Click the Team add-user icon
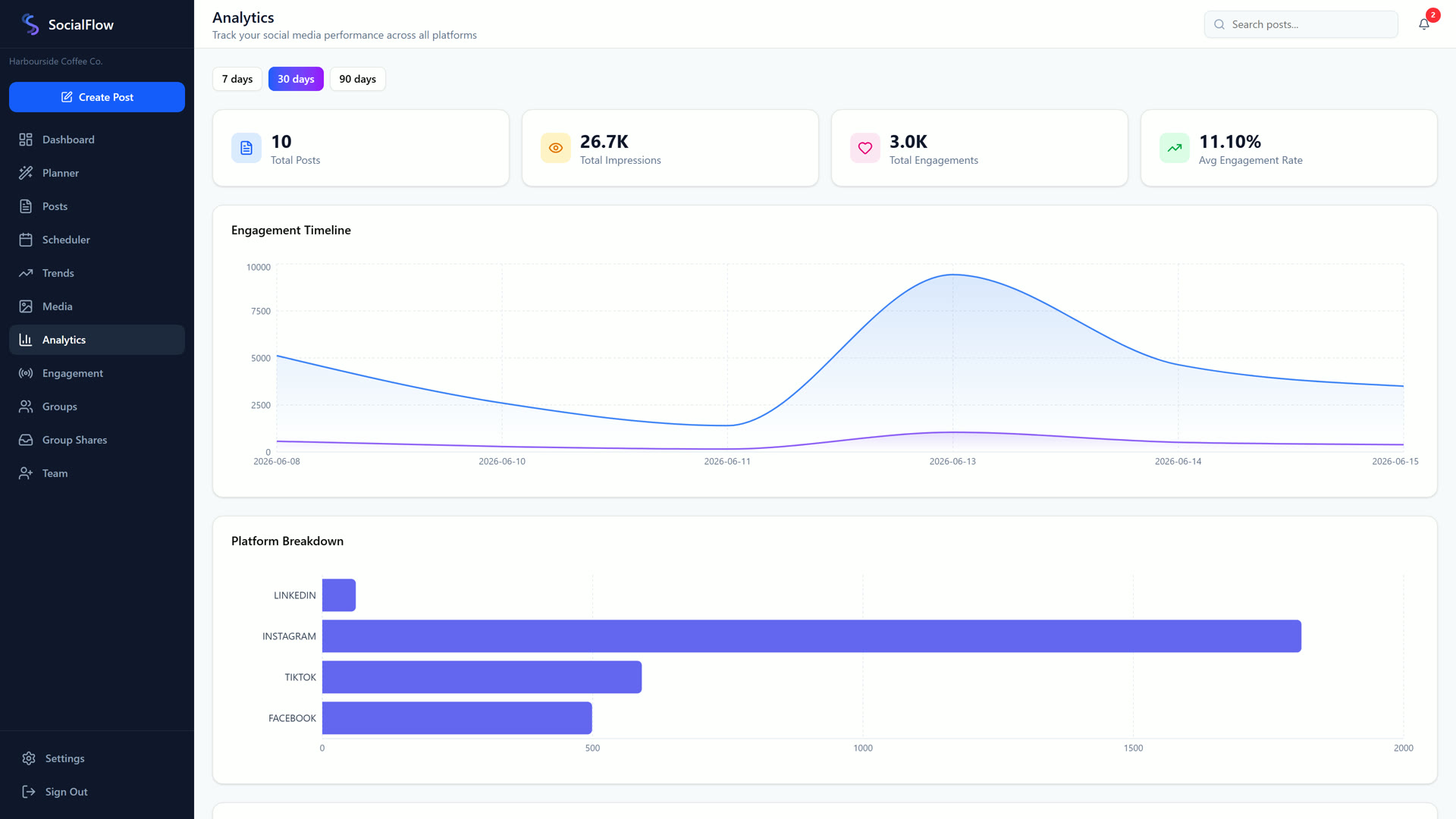Viewport: 1456px width, 819px height. pyautogui.click(x=26, y=473)
